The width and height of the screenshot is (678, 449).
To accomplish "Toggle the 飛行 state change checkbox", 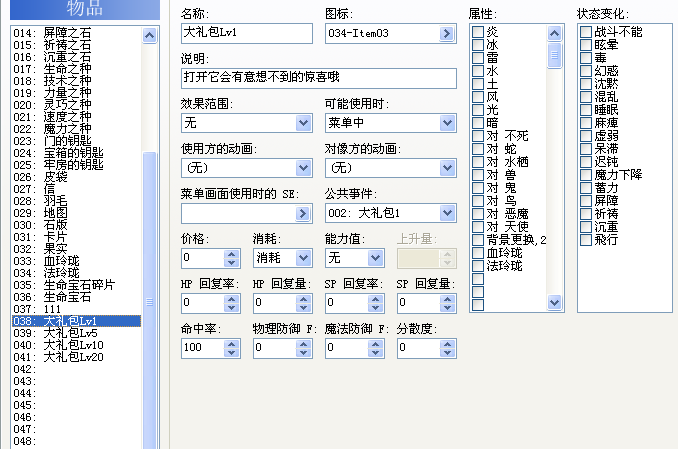I will pyautogui.click(x=586, y=240).
